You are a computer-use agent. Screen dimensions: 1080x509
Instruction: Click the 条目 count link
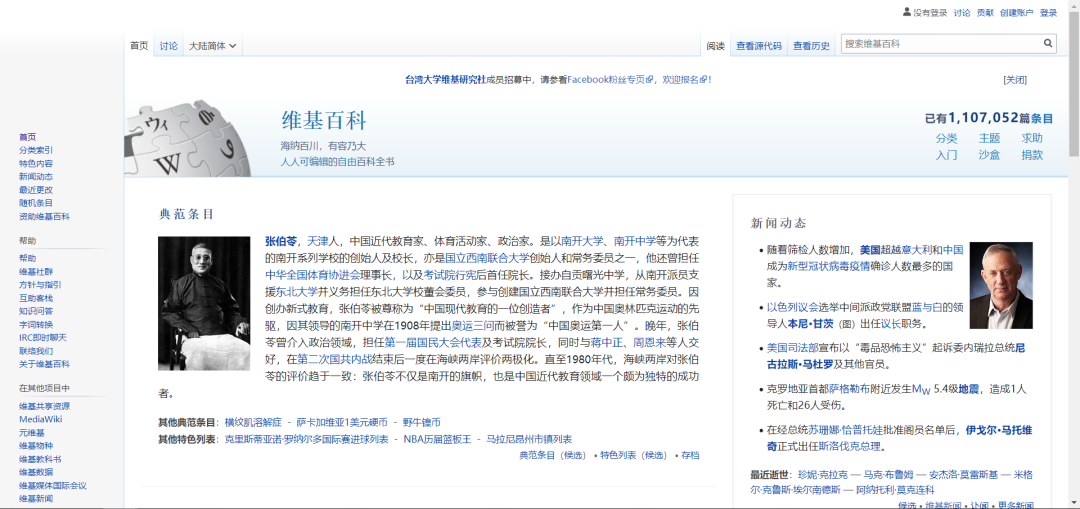point(1043,118)
